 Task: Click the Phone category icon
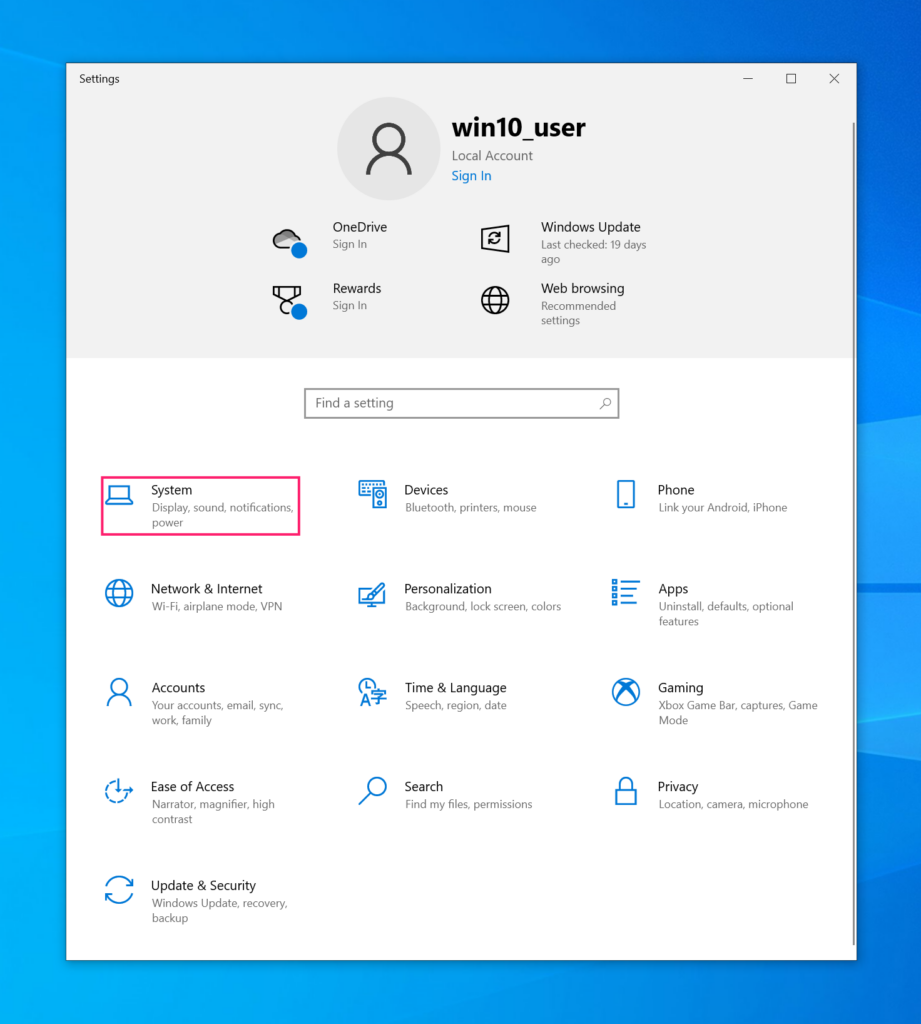point(626,494)
